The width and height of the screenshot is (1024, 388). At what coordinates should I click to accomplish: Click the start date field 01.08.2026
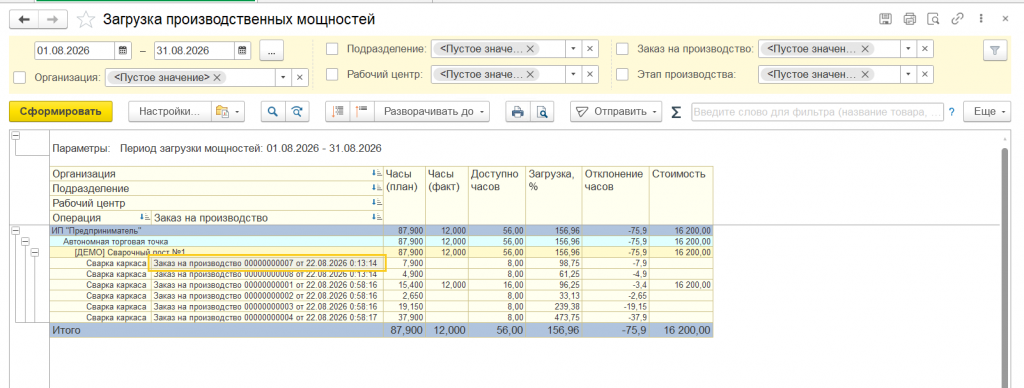(74, 50)
